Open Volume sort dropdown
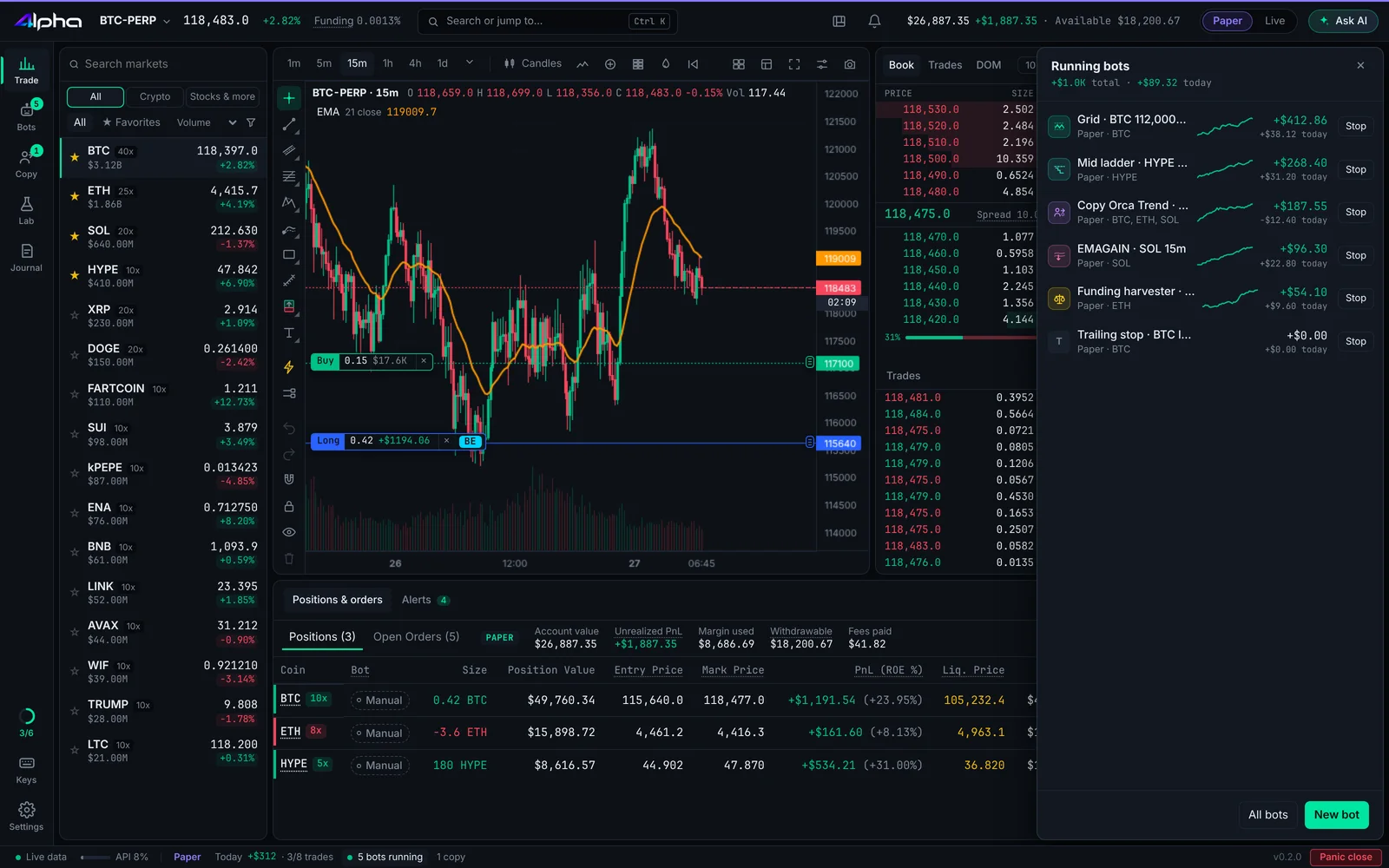 [207, 122]
